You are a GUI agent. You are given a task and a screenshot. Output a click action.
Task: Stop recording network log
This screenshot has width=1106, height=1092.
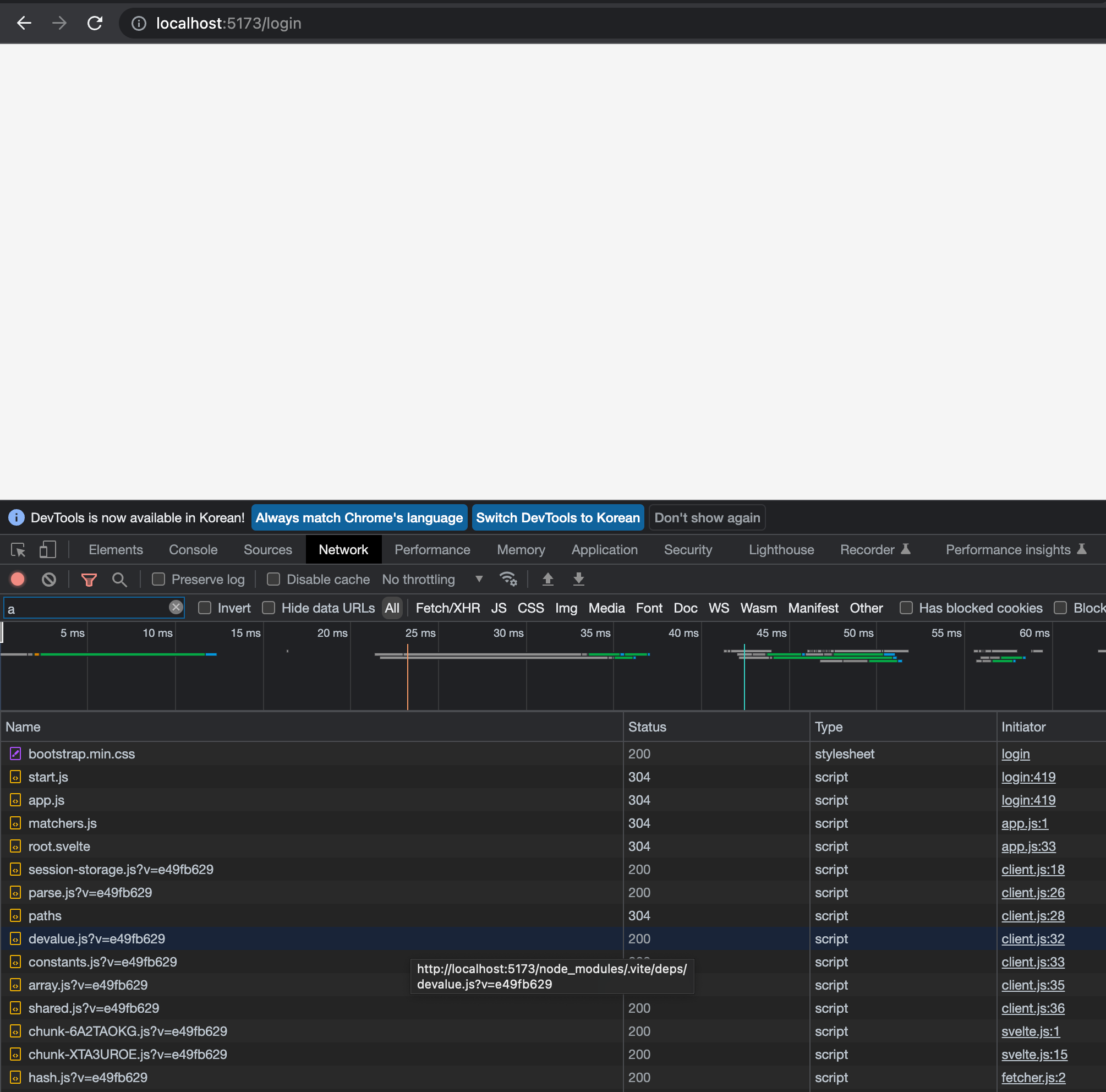18,580
